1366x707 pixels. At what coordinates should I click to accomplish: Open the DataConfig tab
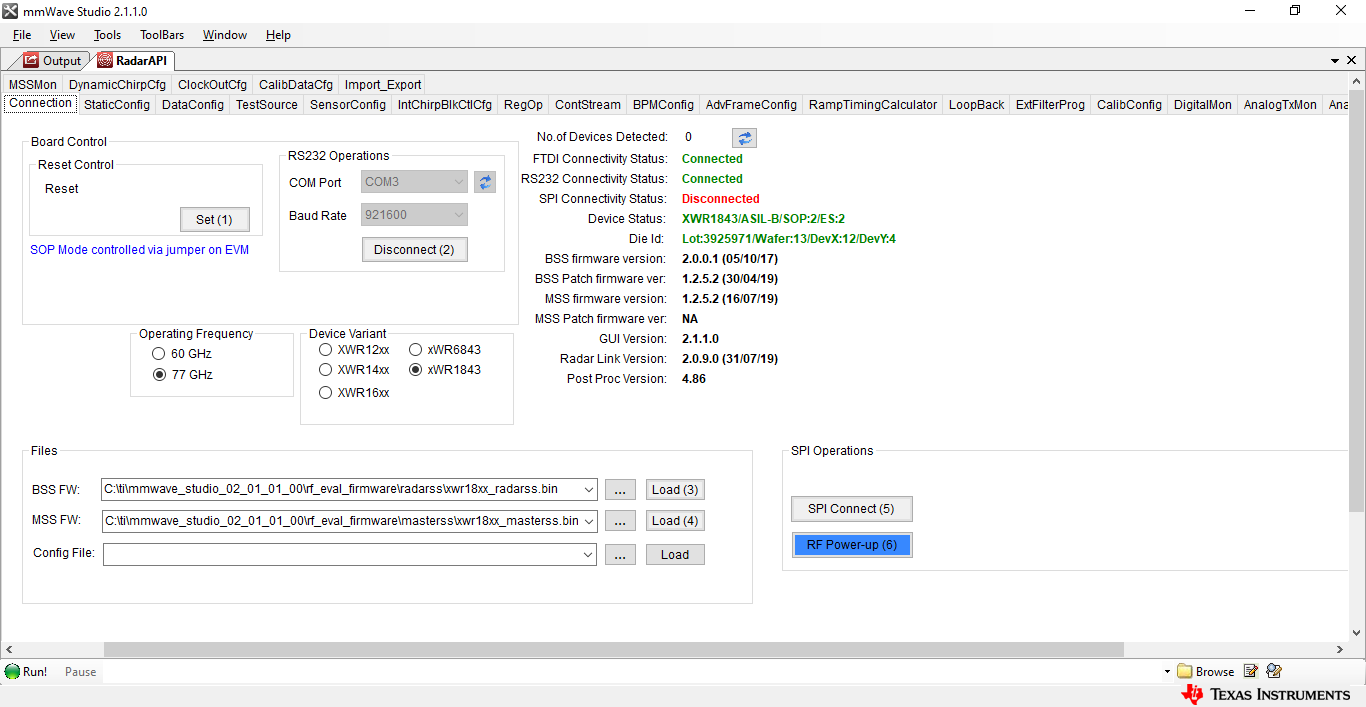point(193,104)
